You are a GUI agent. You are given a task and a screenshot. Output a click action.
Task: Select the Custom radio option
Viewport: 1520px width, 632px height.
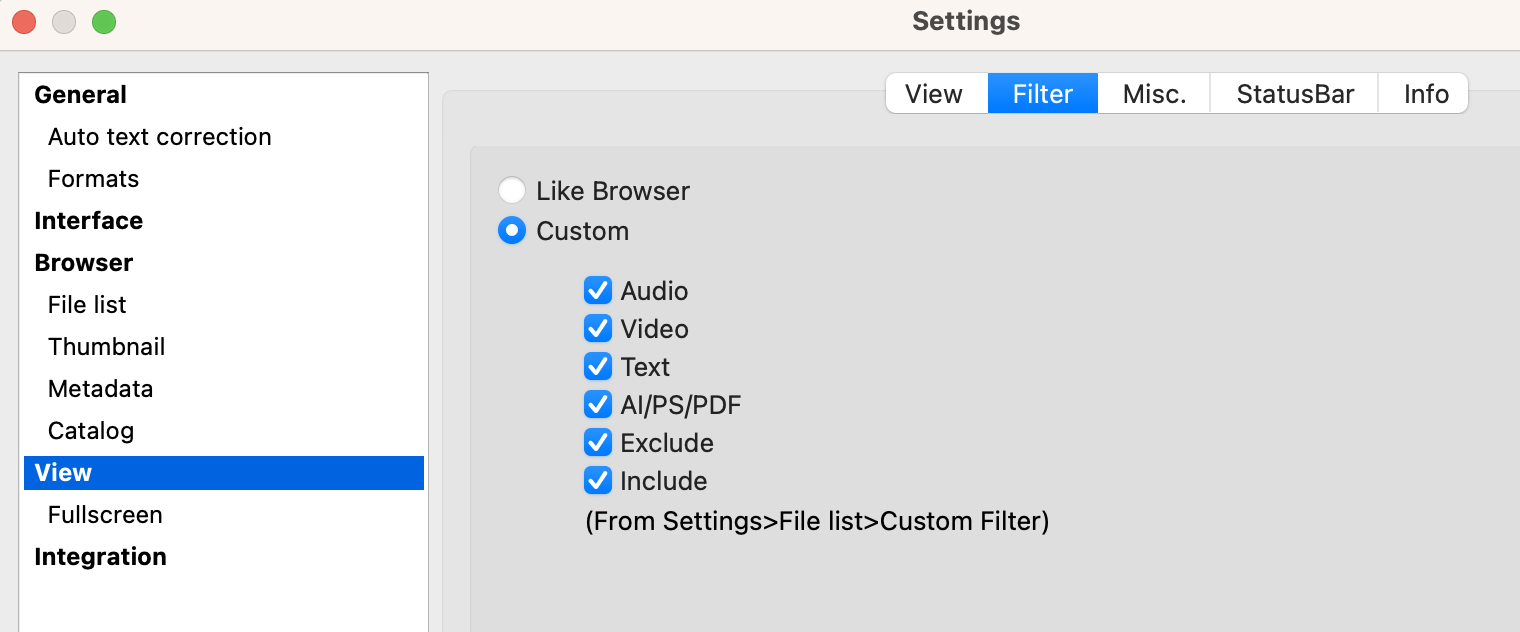click(512, 231)
